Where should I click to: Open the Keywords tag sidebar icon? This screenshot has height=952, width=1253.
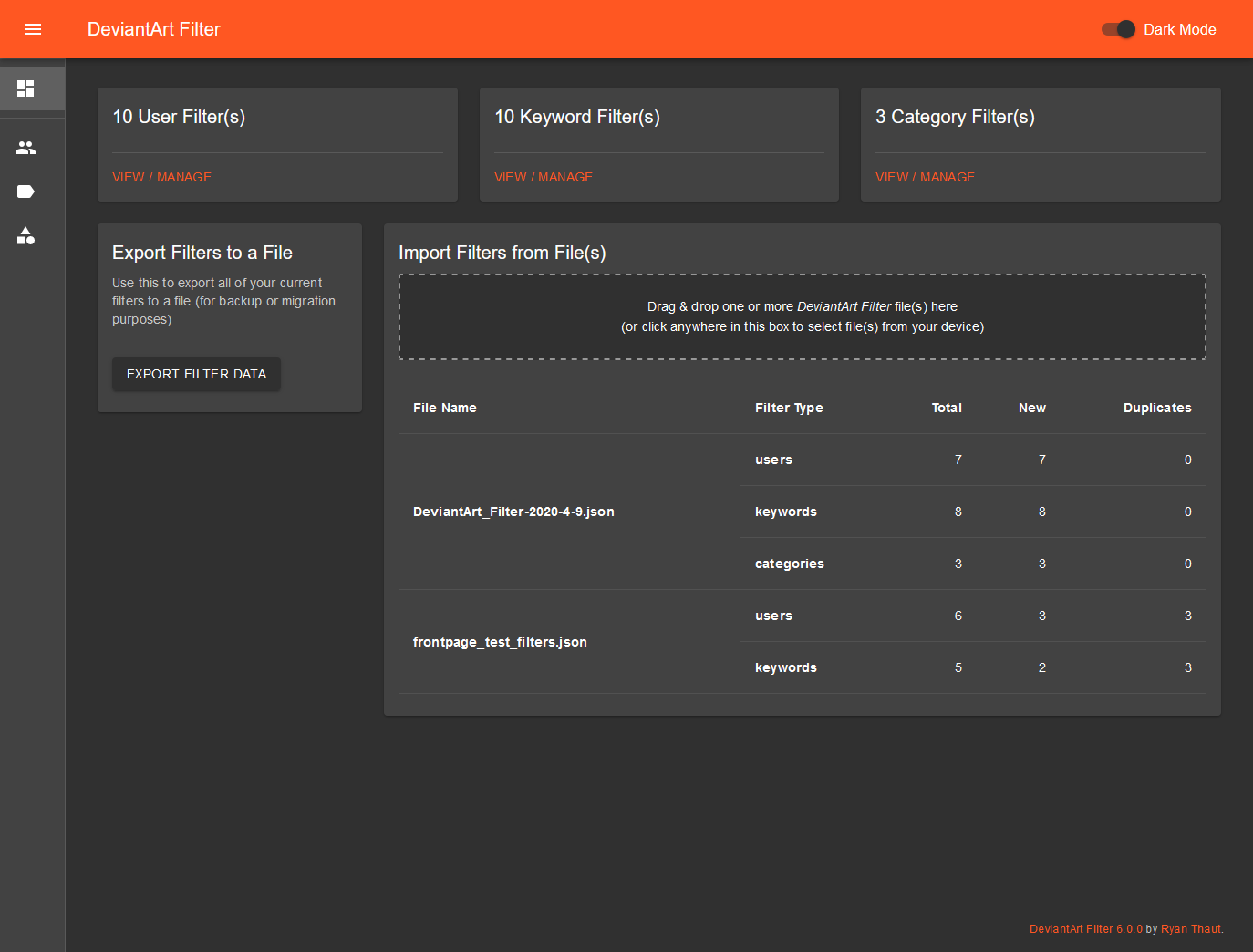(26, 191)
